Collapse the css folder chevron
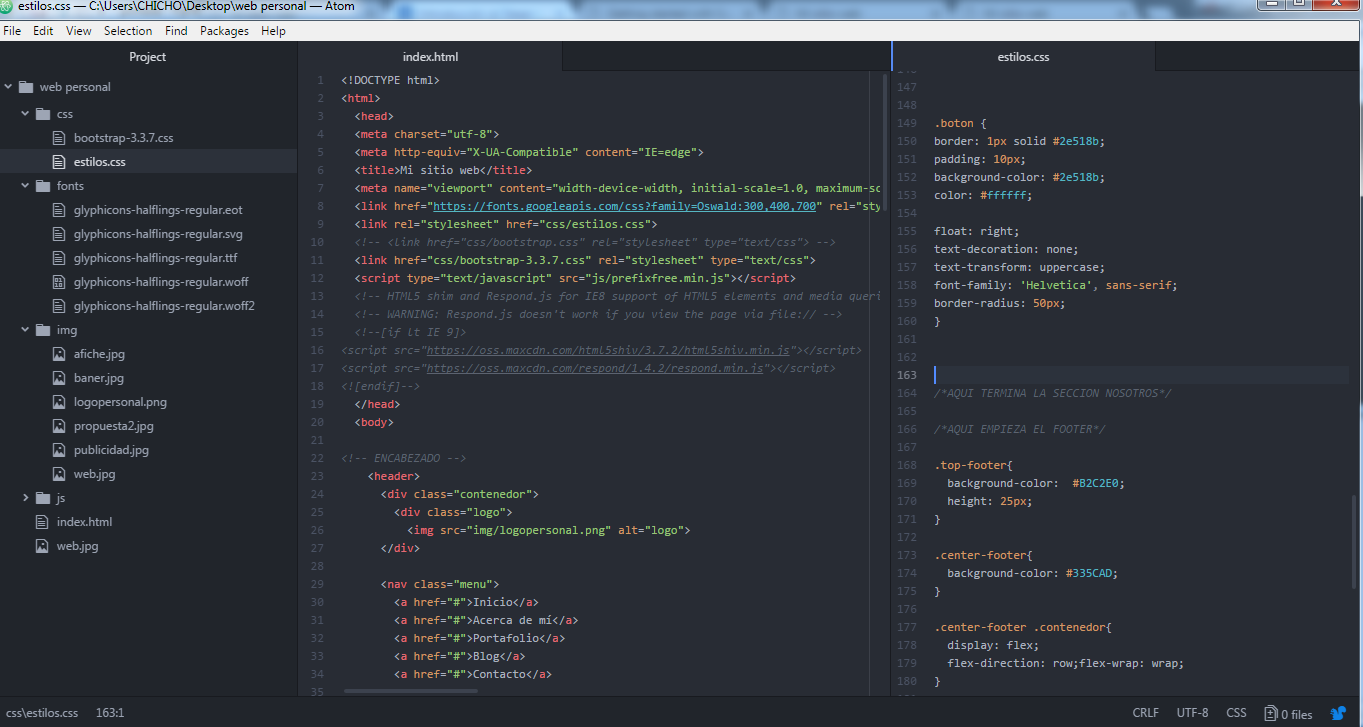 tap(25, 114)
